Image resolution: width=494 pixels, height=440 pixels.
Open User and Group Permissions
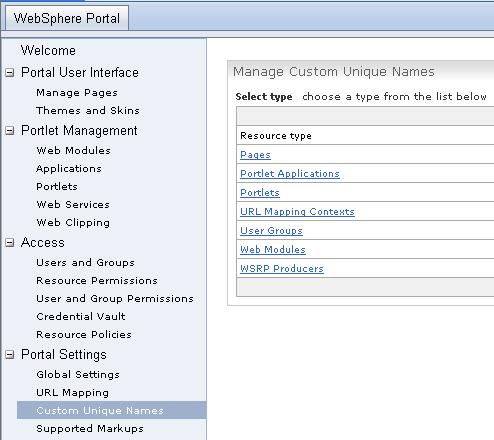115,298
